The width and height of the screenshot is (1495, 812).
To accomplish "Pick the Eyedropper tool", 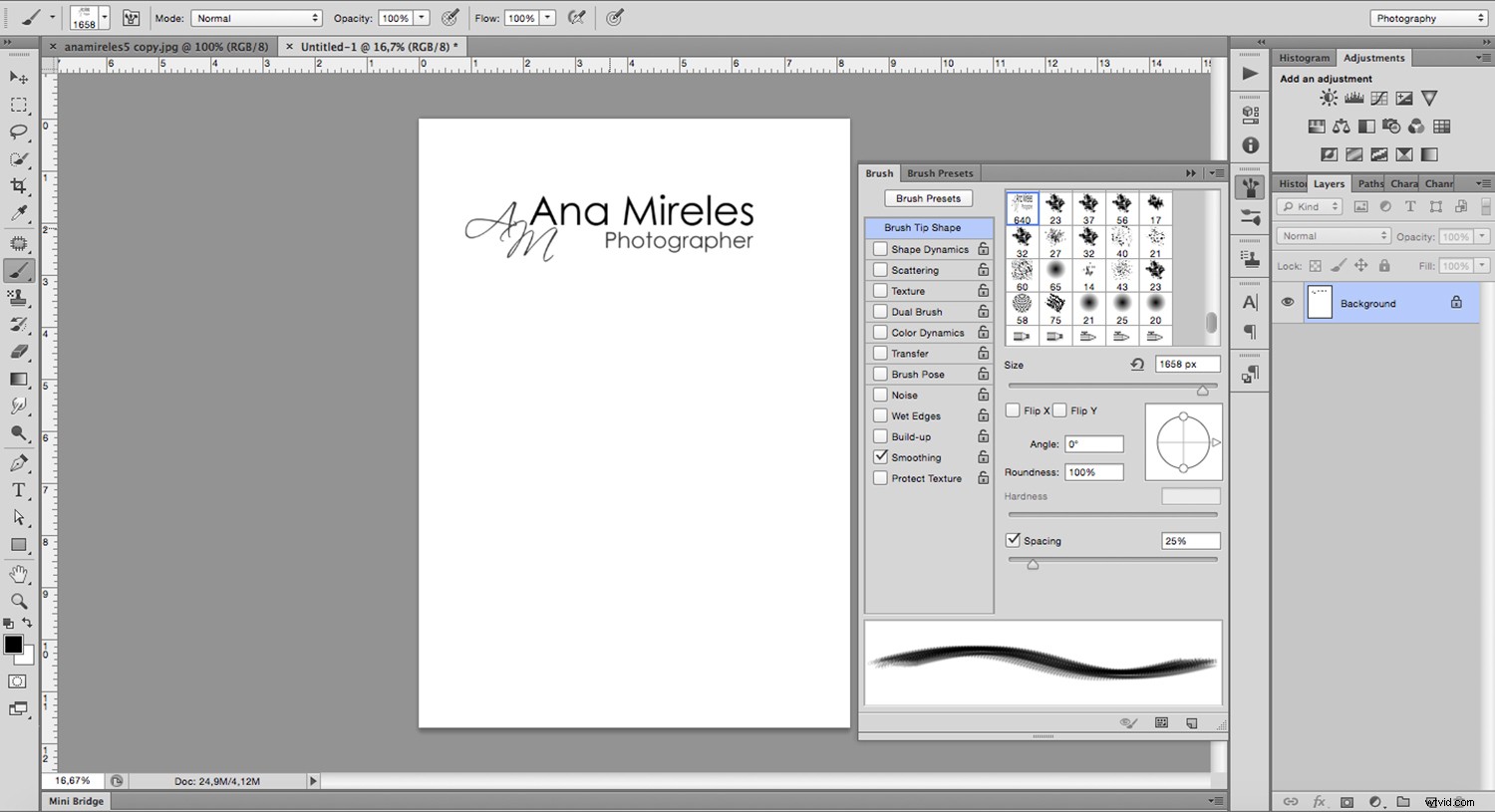I will click(18, 212).
